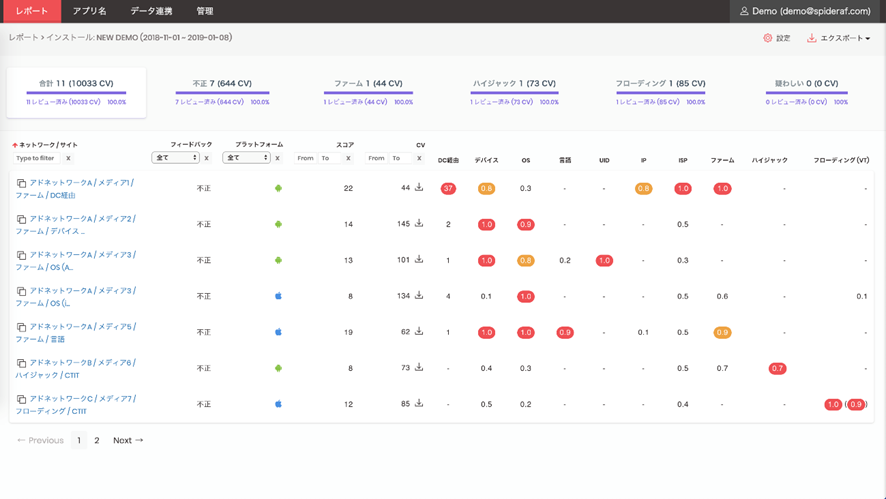Click the Previous page link
886x499 pixels.
pos(40,440)
